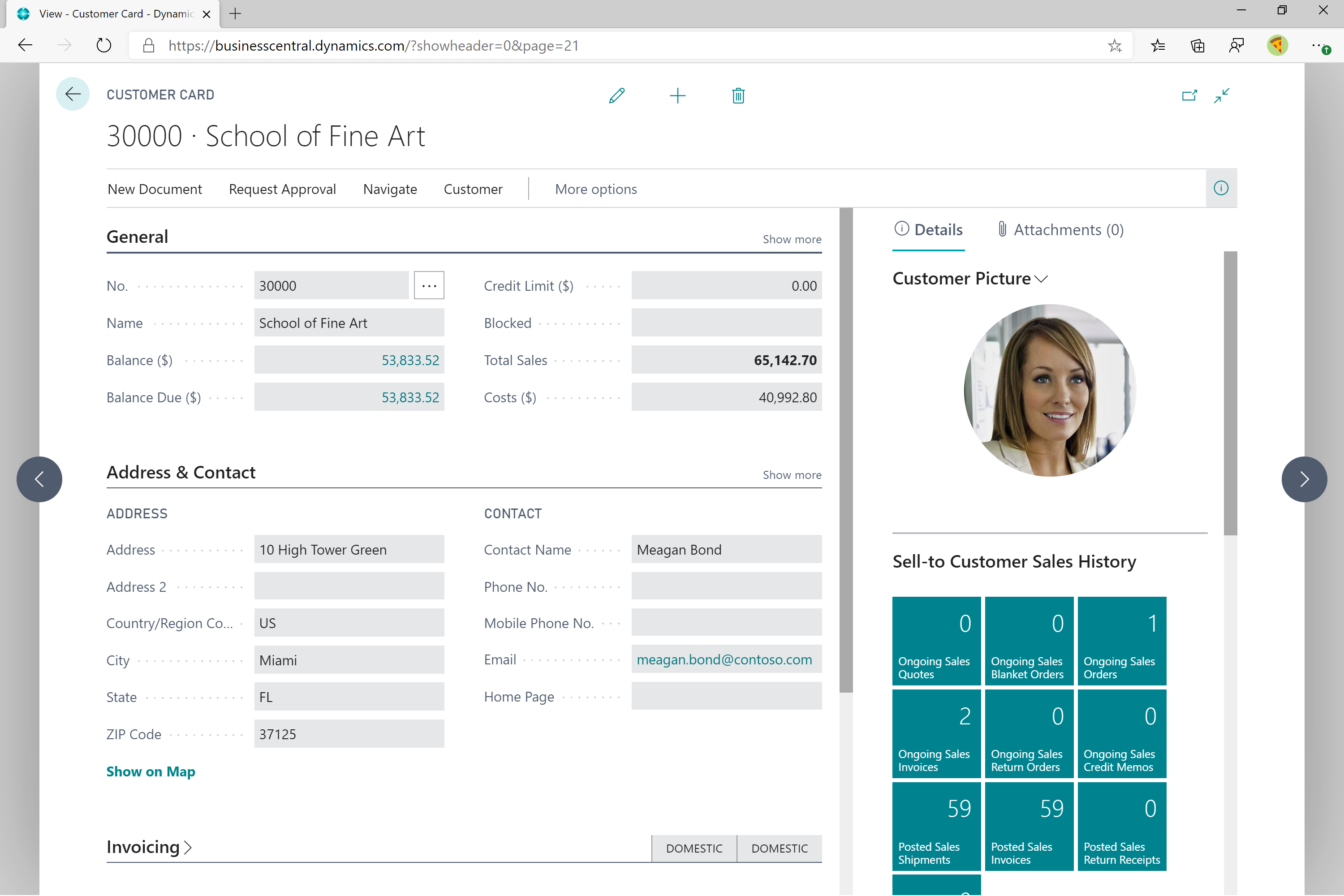Click the Show on Map link

click(151, 771)
